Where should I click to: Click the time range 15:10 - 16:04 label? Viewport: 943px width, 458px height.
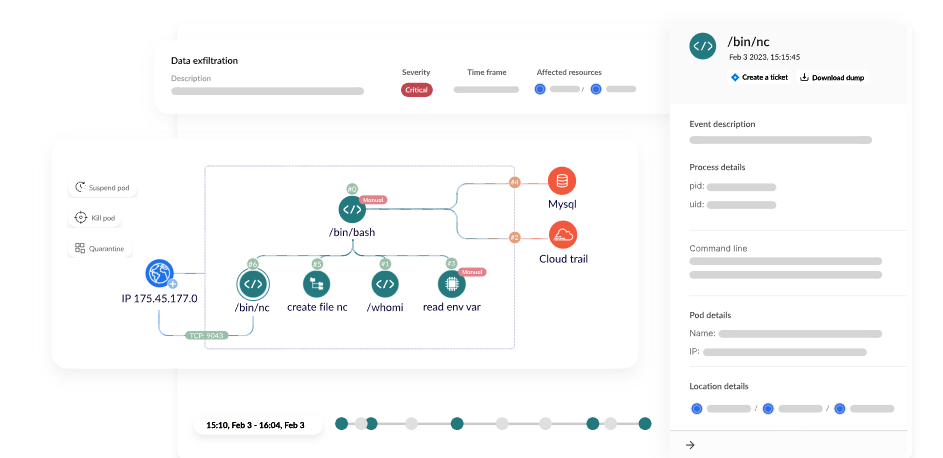(x=255, y=425)
